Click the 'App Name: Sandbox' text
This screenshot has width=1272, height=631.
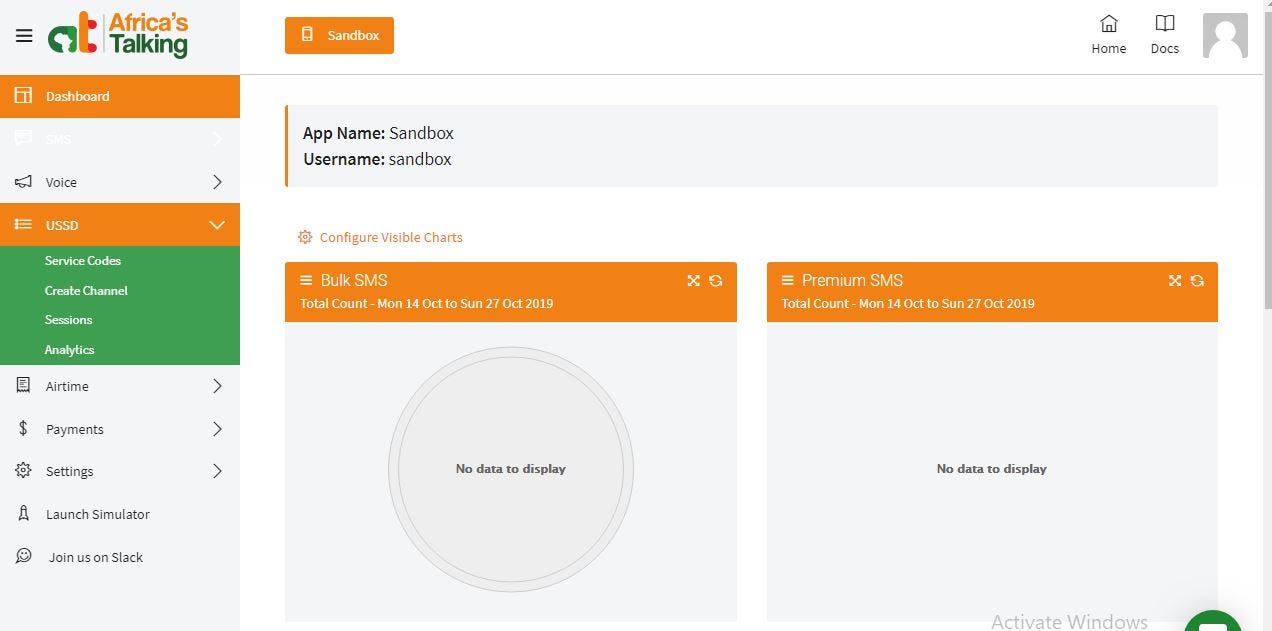click(378, 133)
